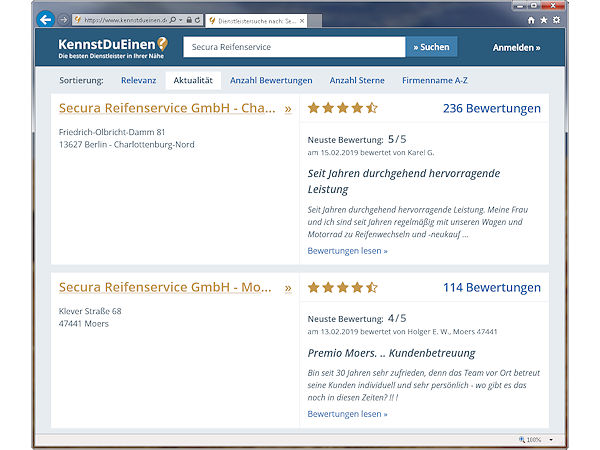Close the browser window
The image size is (600, 450).
tap(553, 6)
